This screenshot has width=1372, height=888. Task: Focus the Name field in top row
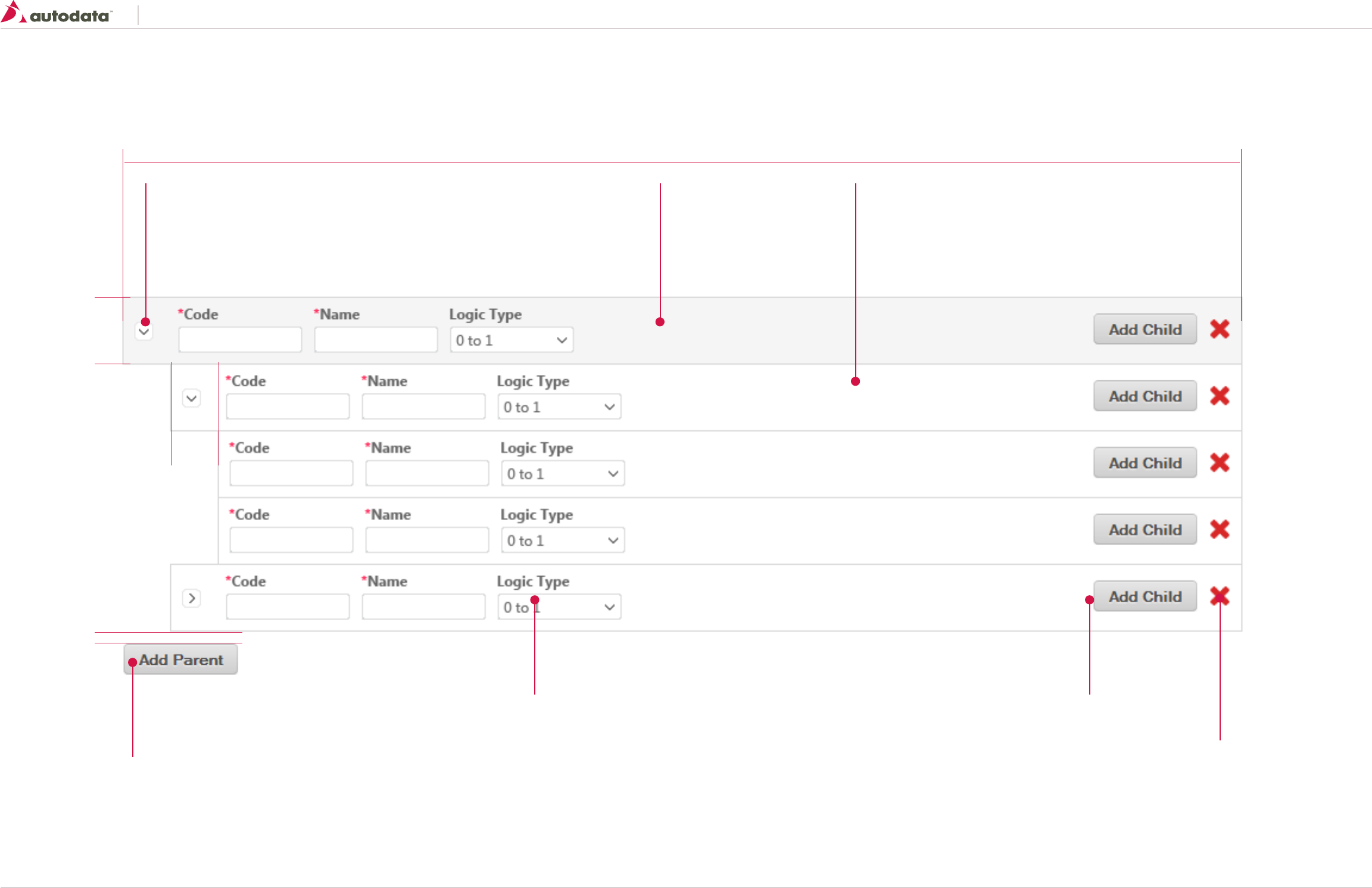tap(376, 340)
